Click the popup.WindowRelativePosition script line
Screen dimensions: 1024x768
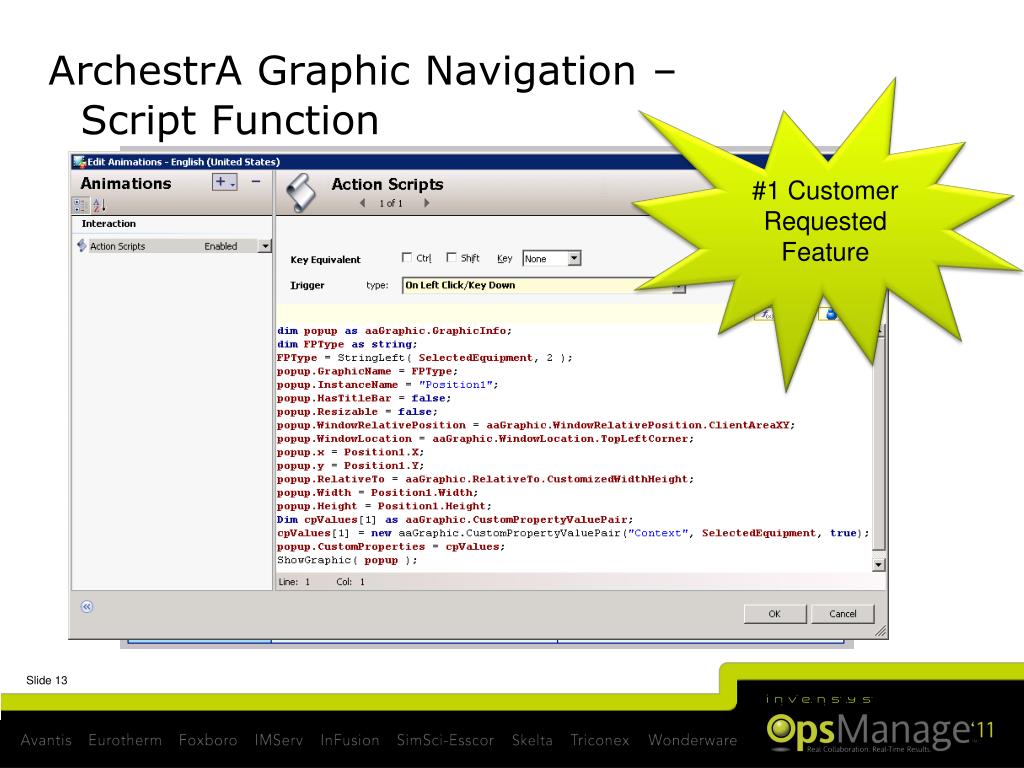click(x=536, y=425)
